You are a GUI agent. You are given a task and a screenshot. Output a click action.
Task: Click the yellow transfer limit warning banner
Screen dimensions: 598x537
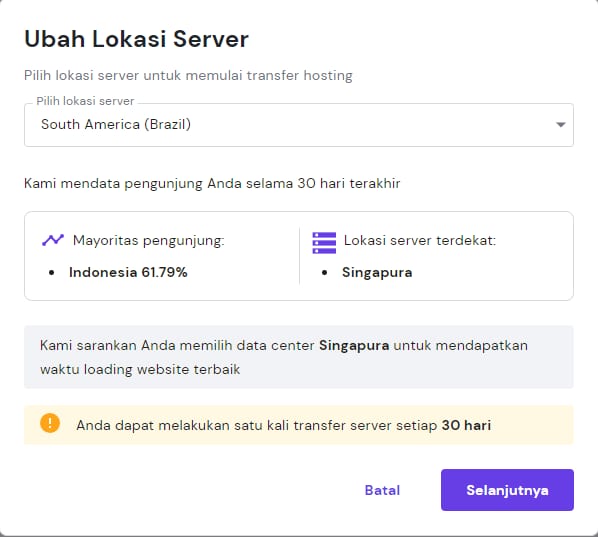(299, 425)
